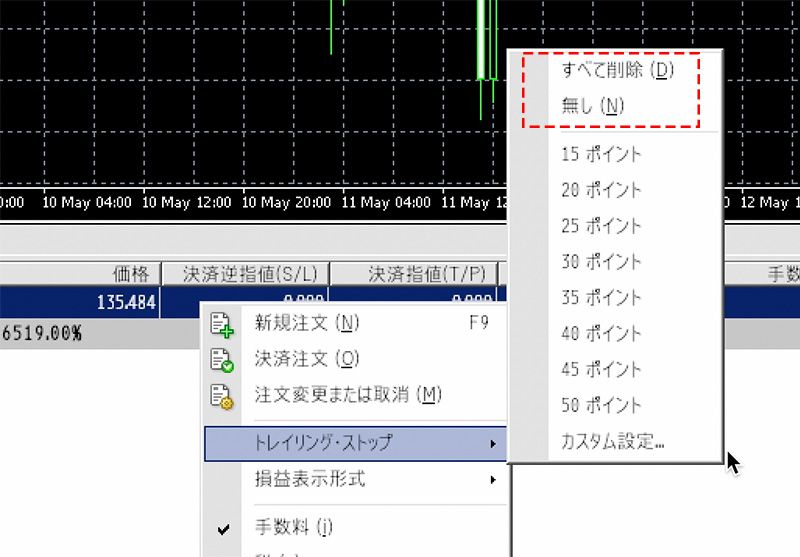This screenshot has width=800, height=557.
Task: Set trailing stop to 50 ポイント
Action: coord(601,406)
